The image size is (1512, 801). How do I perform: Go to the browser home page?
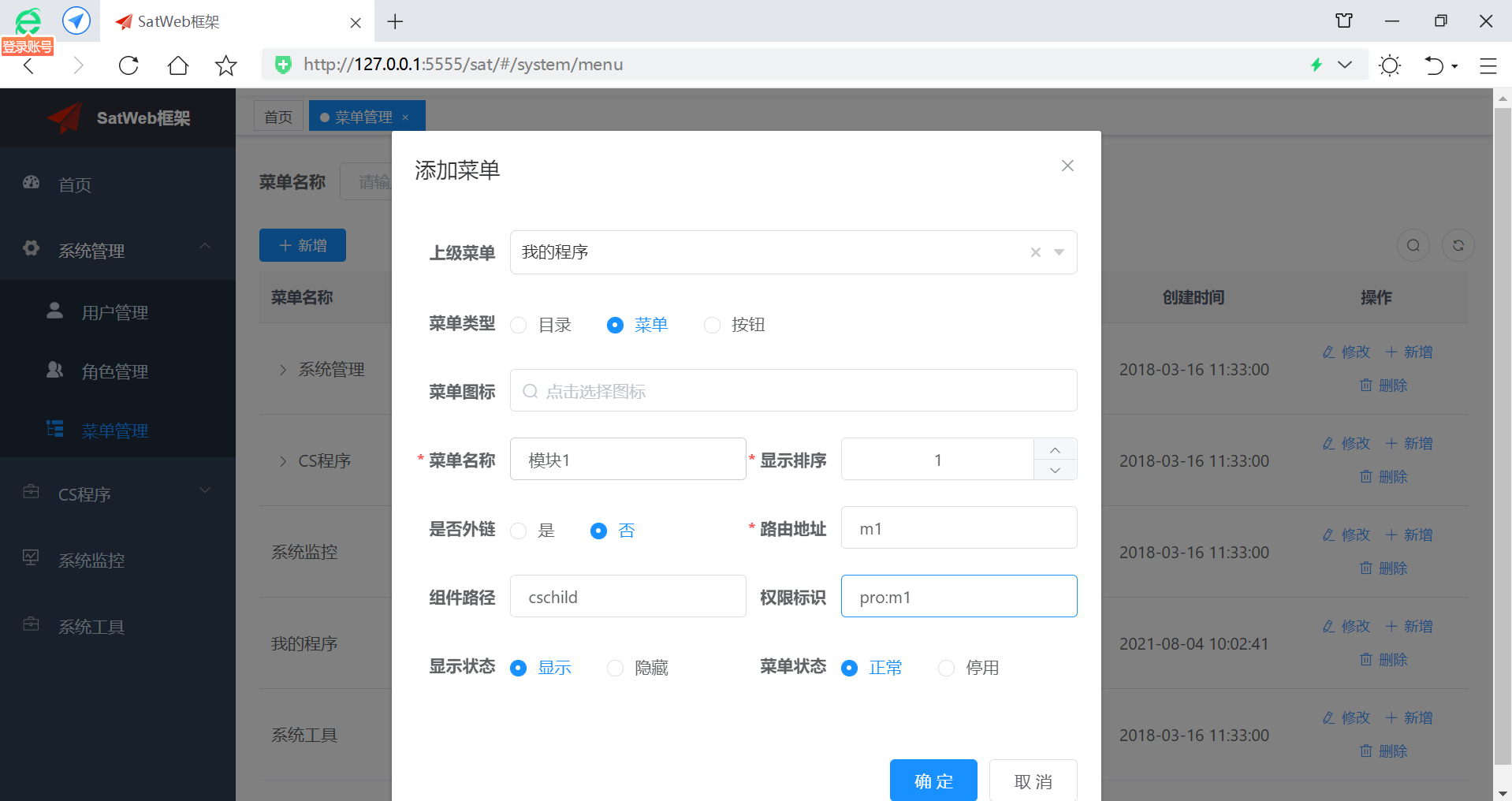(178, 65)
